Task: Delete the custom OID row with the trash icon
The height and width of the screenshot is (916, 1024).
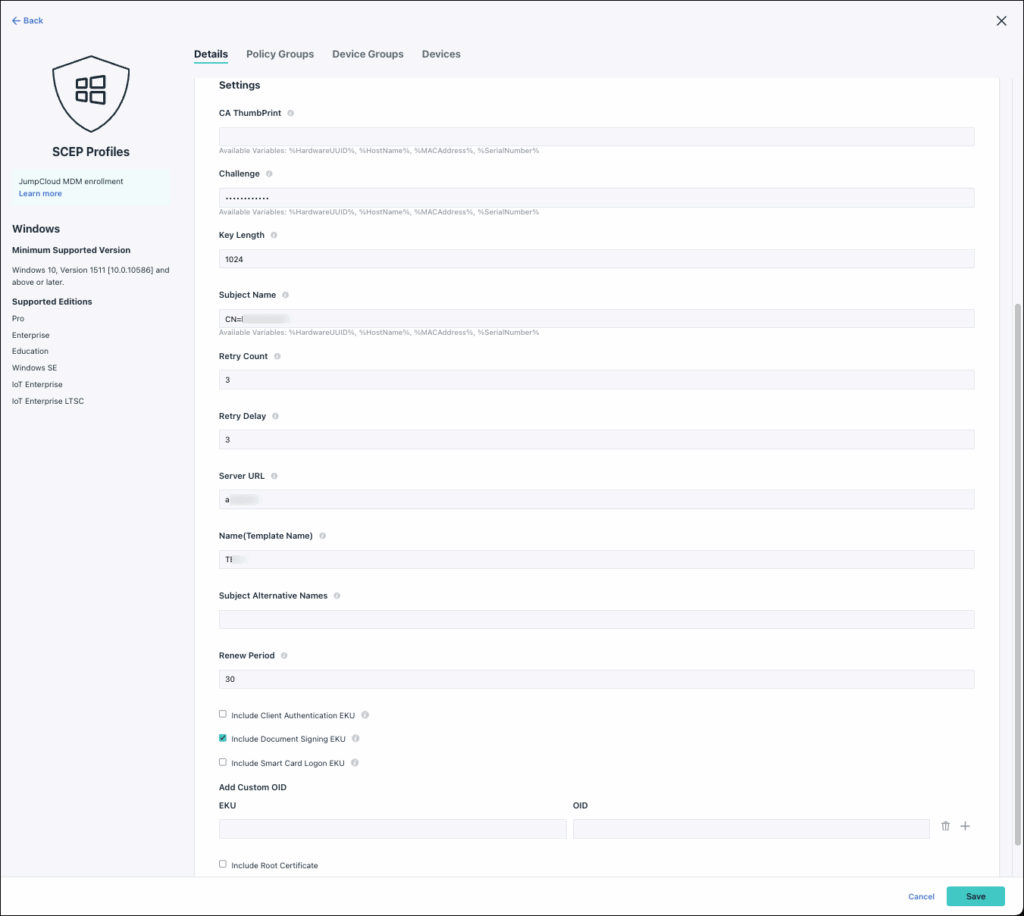Action: [x=945, y=825]
